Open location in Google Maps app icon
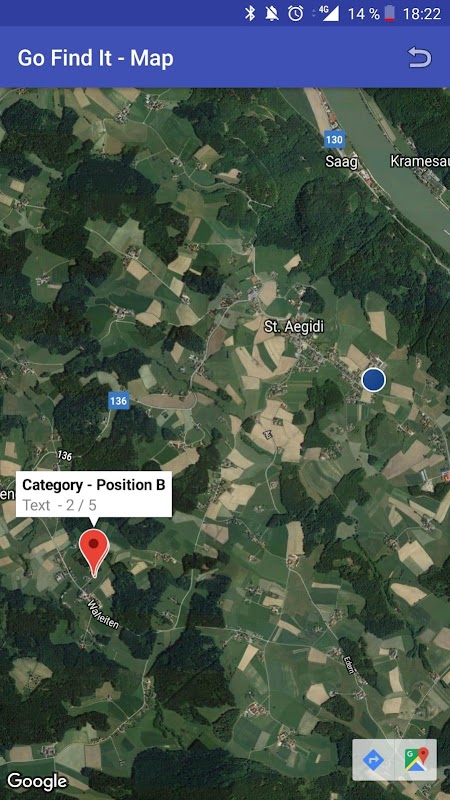This screenshot has width=450, height=800. [x=416, y=760]
